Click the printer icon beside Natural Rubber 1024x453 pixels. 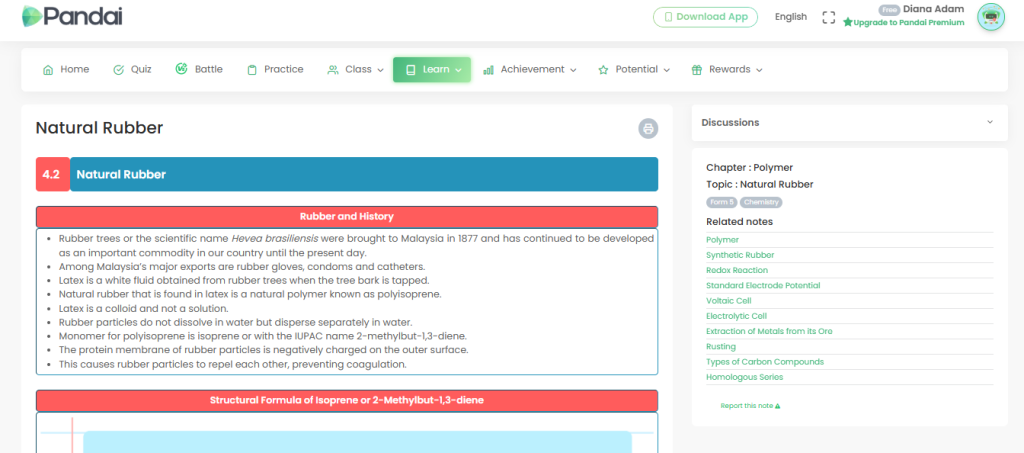[x=649, y=128]
